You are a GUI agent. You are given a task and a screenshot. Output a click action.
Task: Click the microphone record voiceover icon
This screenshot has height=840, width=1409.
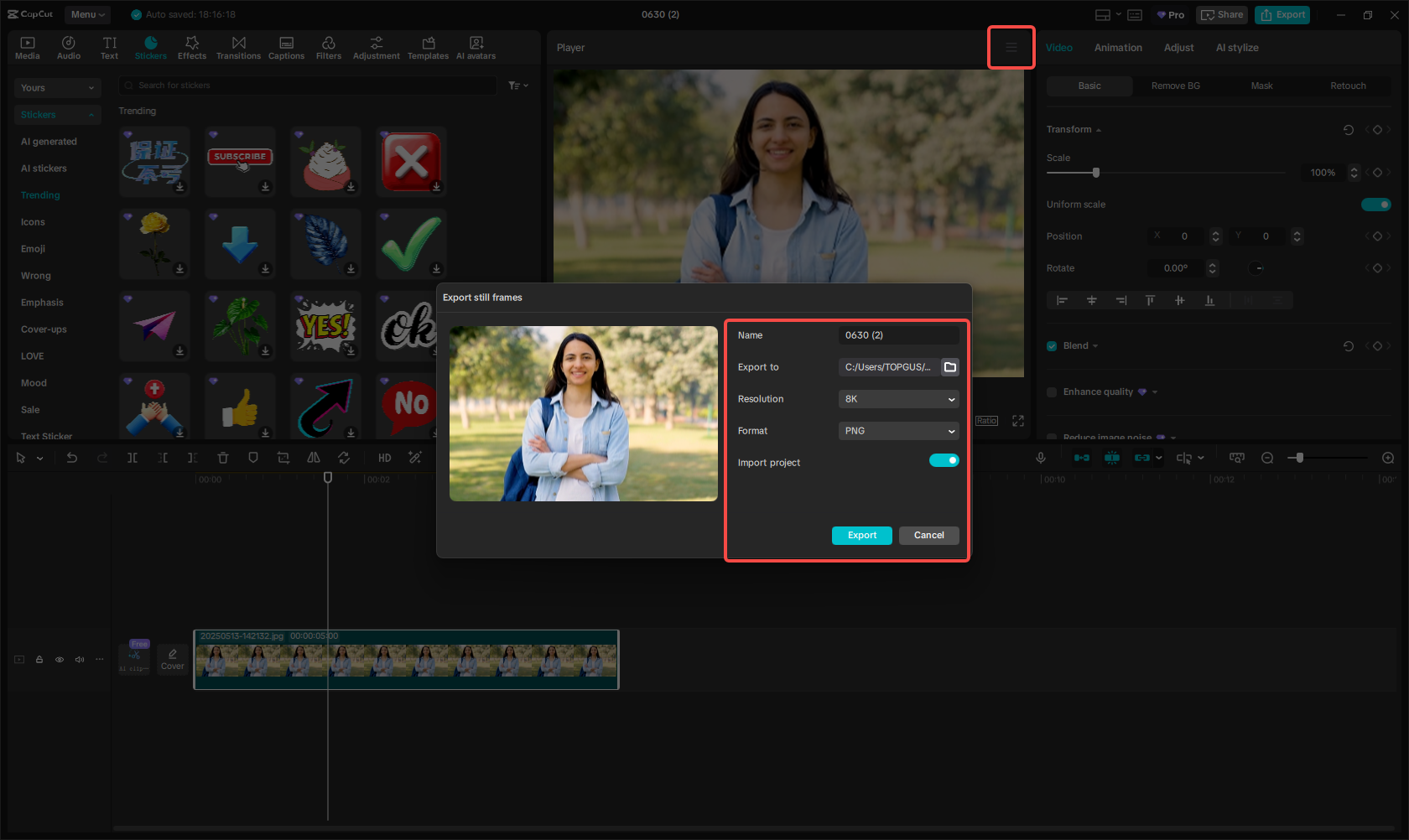(1041, 458)
